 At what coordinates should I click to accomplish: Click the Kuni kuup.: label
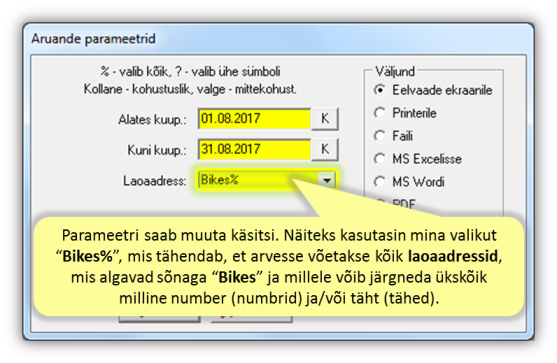[x=157, y=150]
